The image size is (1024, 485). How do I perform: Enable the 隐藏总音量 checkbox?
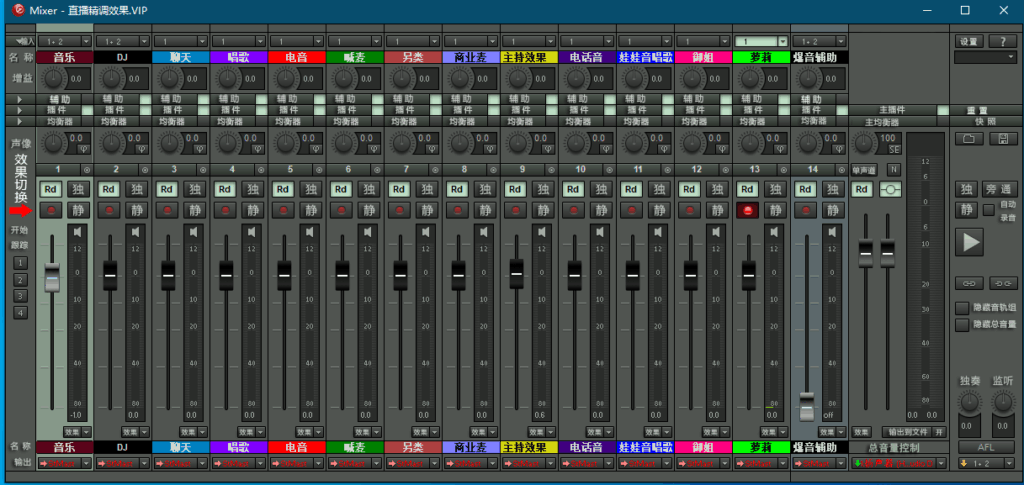click(x=962, y=324)
